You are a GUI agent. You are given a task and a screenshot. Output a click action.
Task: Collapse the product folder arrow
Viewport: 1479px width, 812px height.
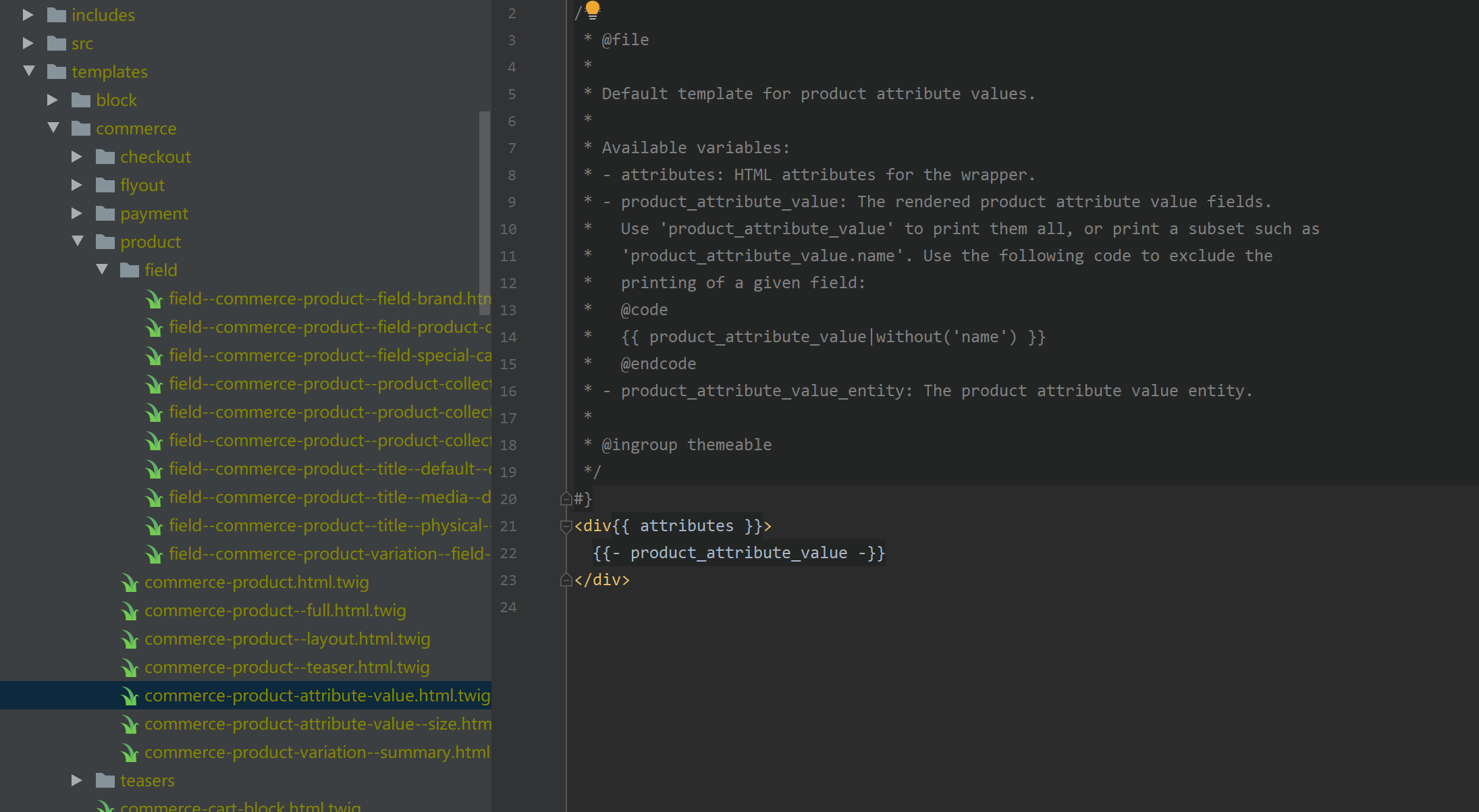click(x=78, y=241)
